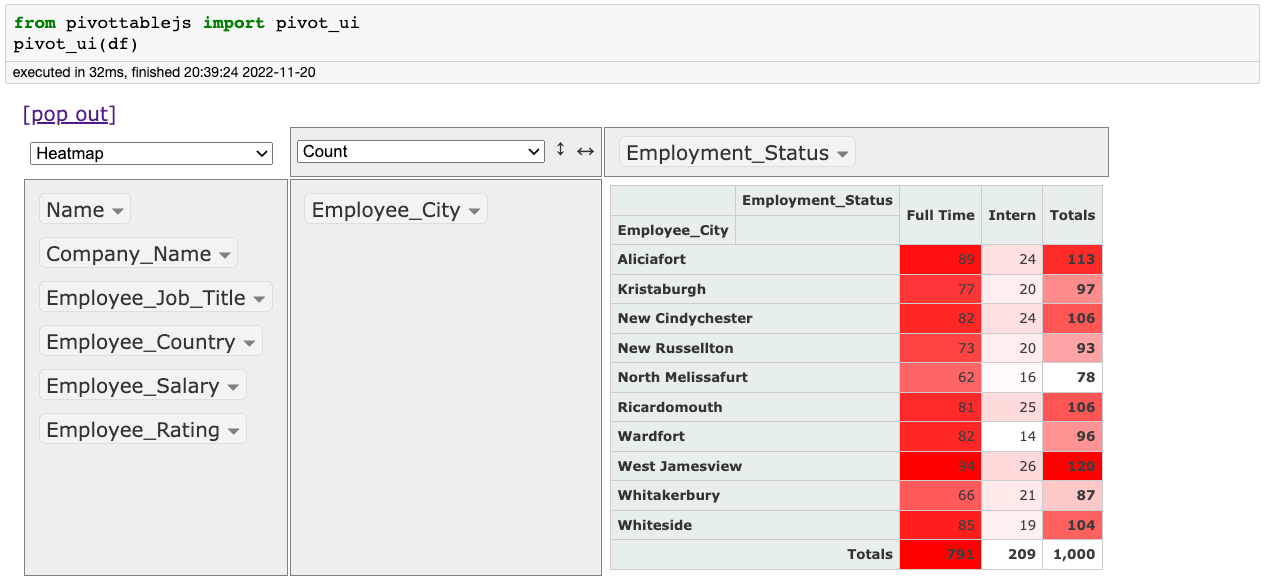The width and height of the screenshot is (1268, 583).
Task: Toggle the column sort order arrow icon
Action: tap(584, 151)
